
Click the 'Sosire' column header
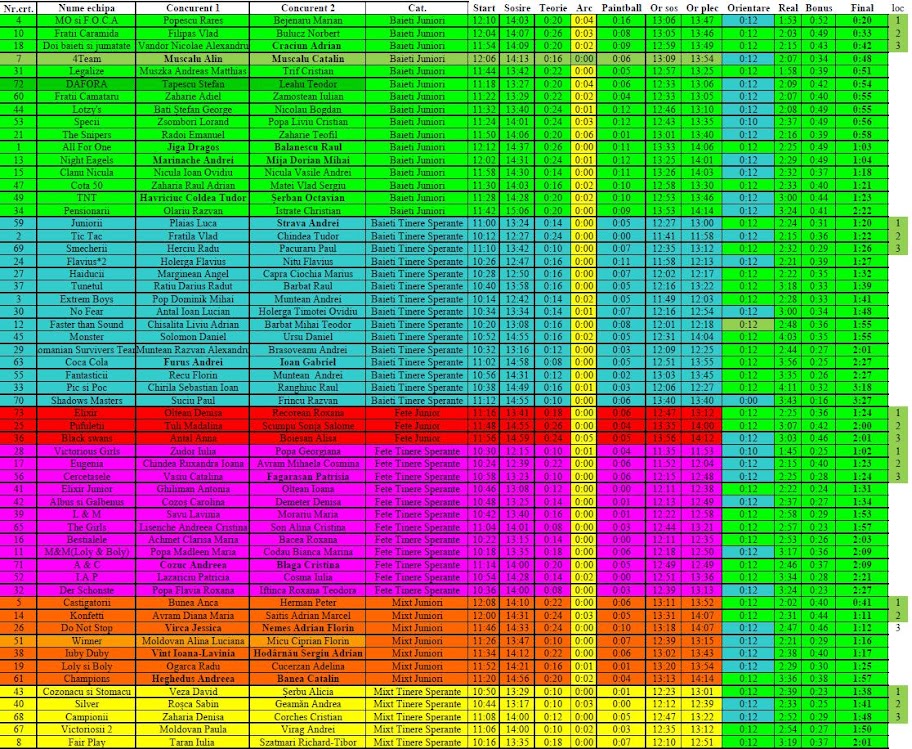coord(517,8)
